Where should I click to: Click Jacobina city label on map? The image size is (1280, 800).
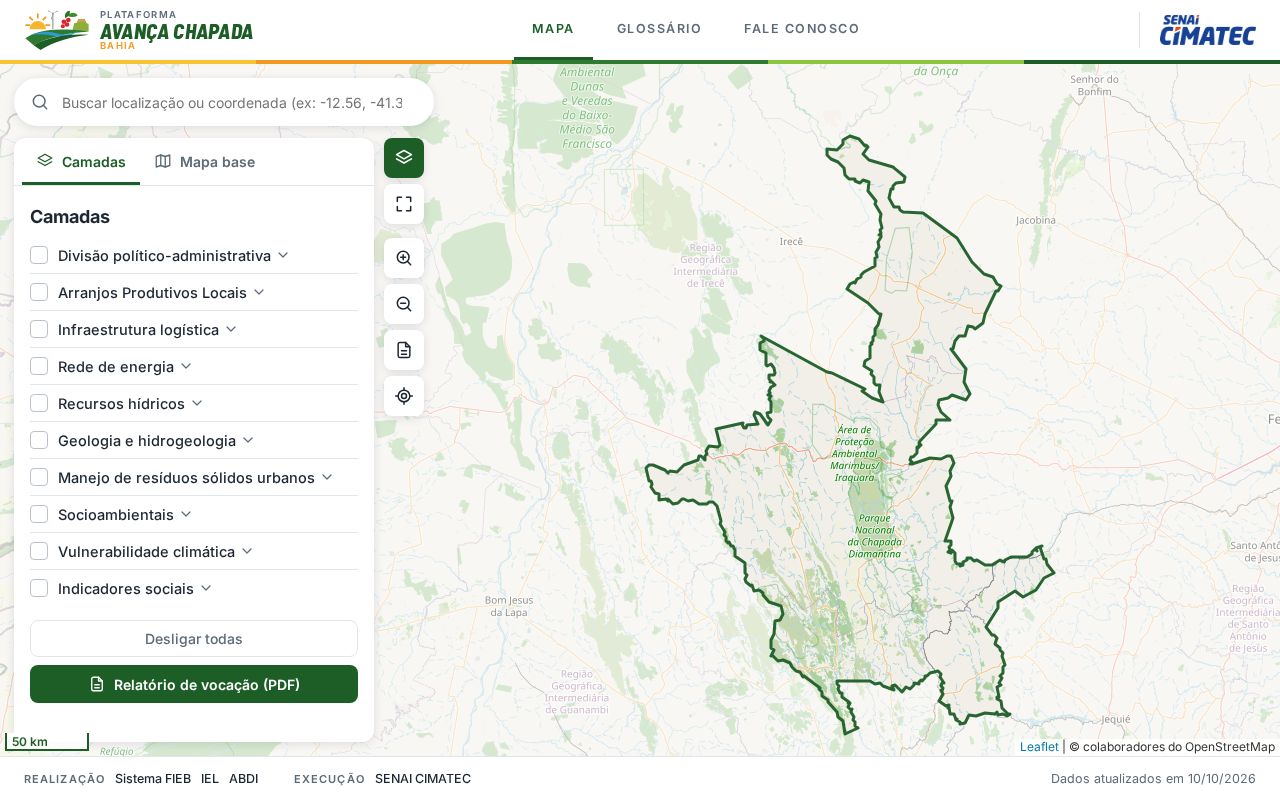point(1035,220)
